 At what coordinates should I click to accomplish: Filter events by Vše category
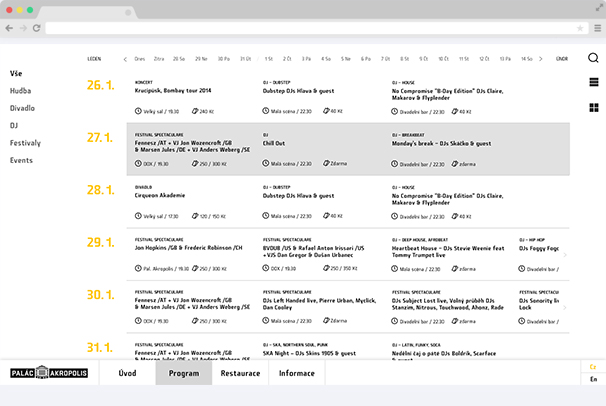click(16, 74)
